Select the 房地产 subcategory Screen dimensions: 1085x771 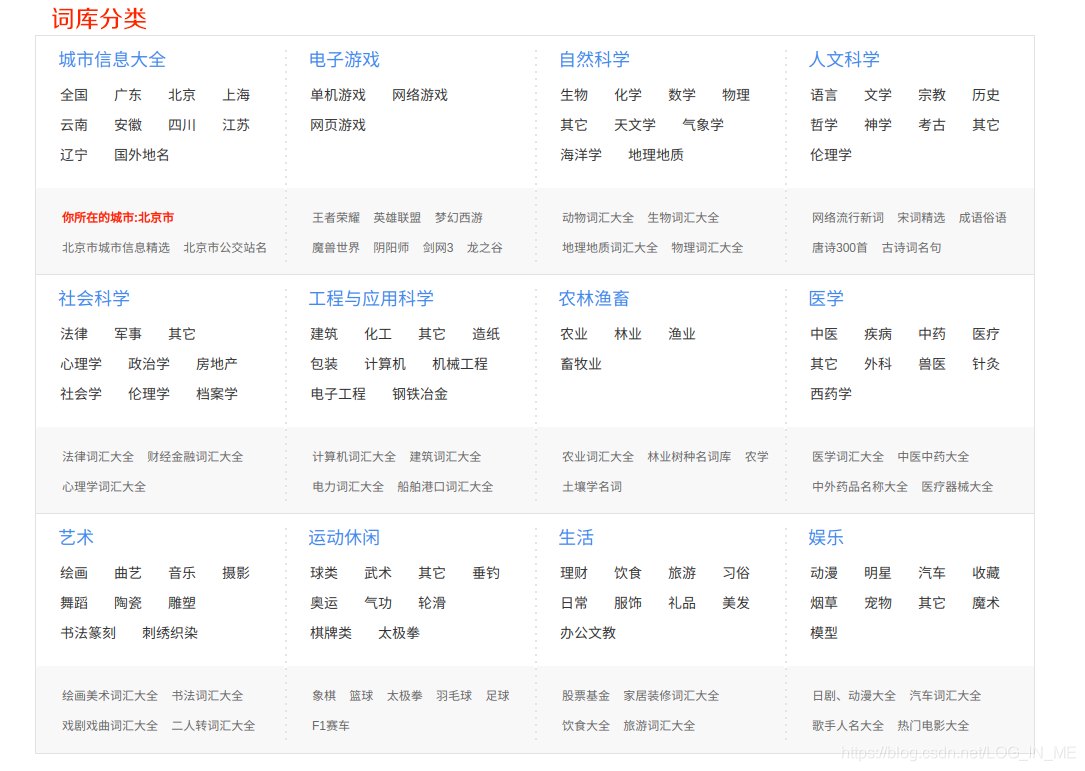tap(217, 364)
